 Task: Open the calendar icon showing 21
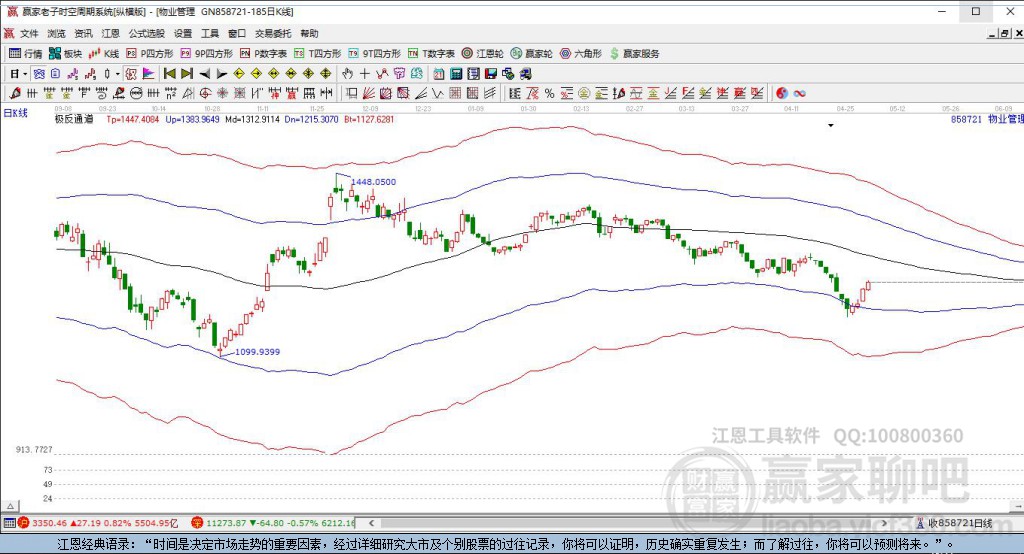(x=439, y=74)
